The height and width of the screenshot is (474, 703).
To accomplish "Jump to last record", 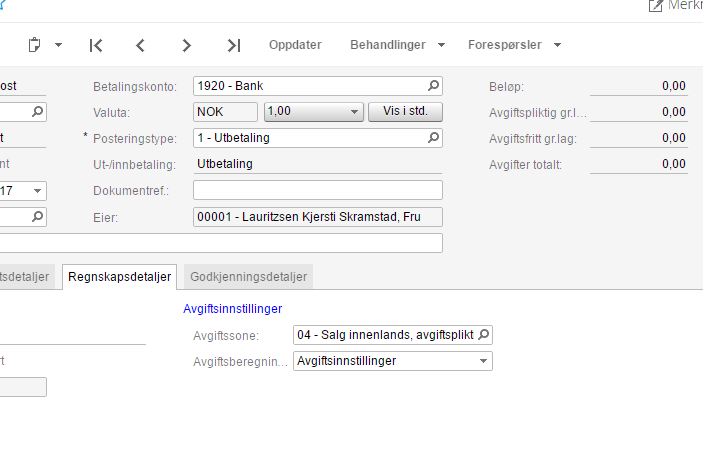I will tap(234, 45).
